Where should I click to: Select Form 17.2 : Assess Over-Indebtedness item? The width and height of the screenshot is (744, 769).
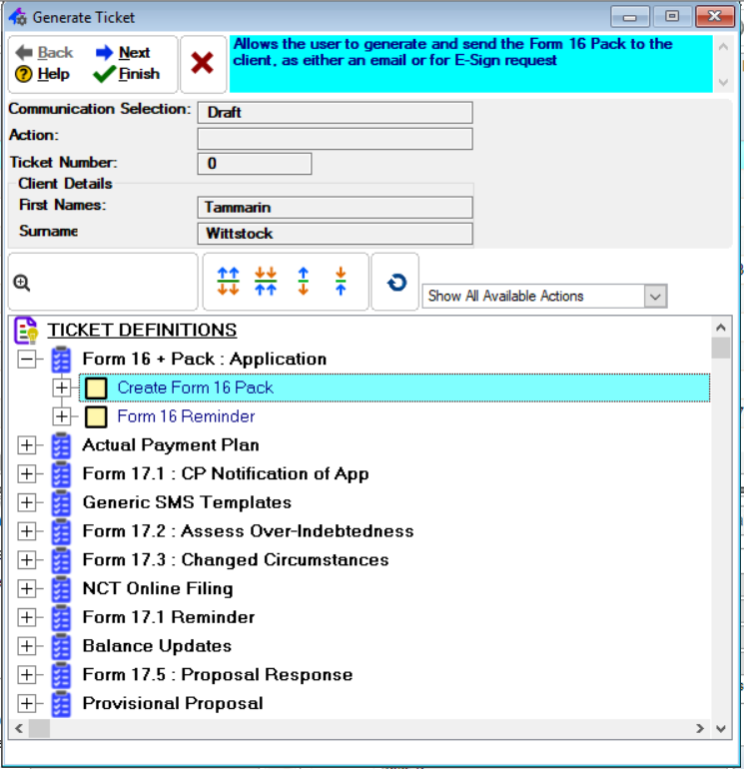coord(247,531)
